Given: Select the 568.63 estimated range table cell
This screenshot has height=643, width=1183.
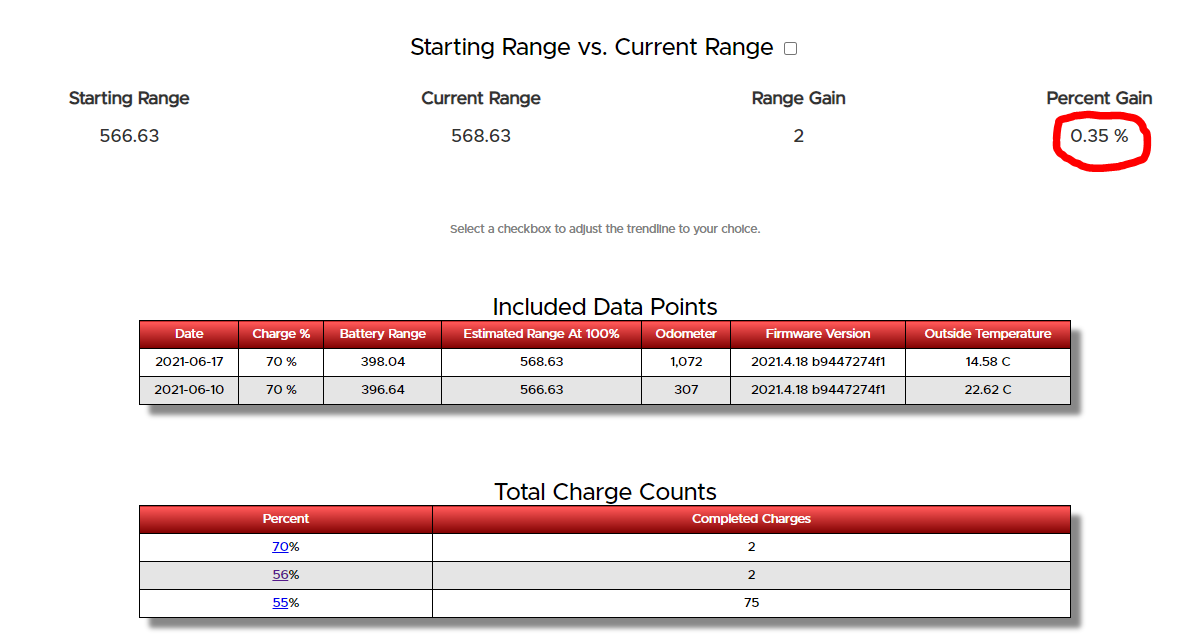Looking at the screenshot, I should point(542,362).
